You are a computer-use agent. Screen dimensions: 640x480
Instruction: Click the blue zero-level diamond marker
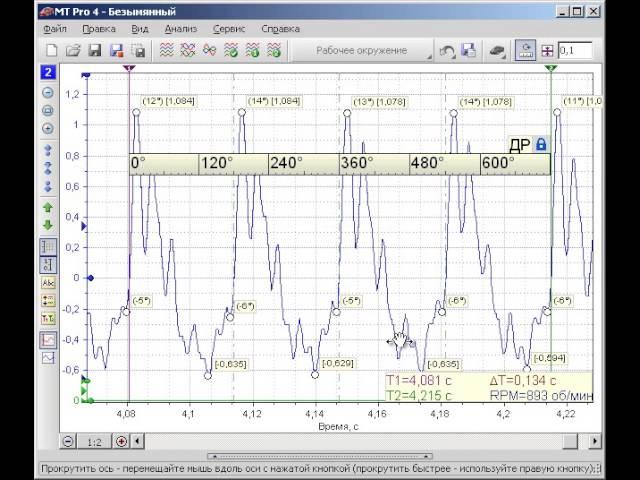click(x=91, y=278)
